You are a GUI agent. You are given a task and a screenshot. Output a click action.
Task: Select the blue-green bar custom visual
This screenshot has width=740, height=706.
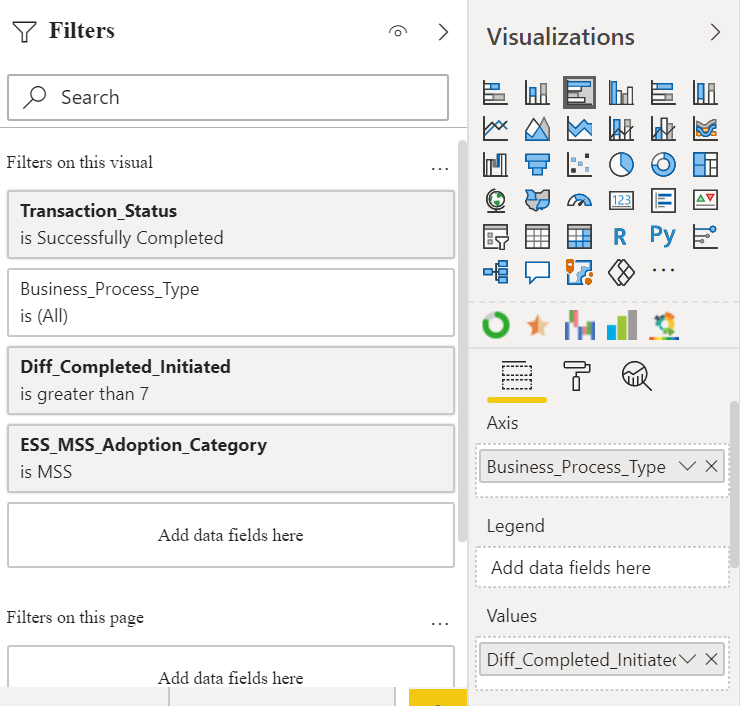coord(622,325)
